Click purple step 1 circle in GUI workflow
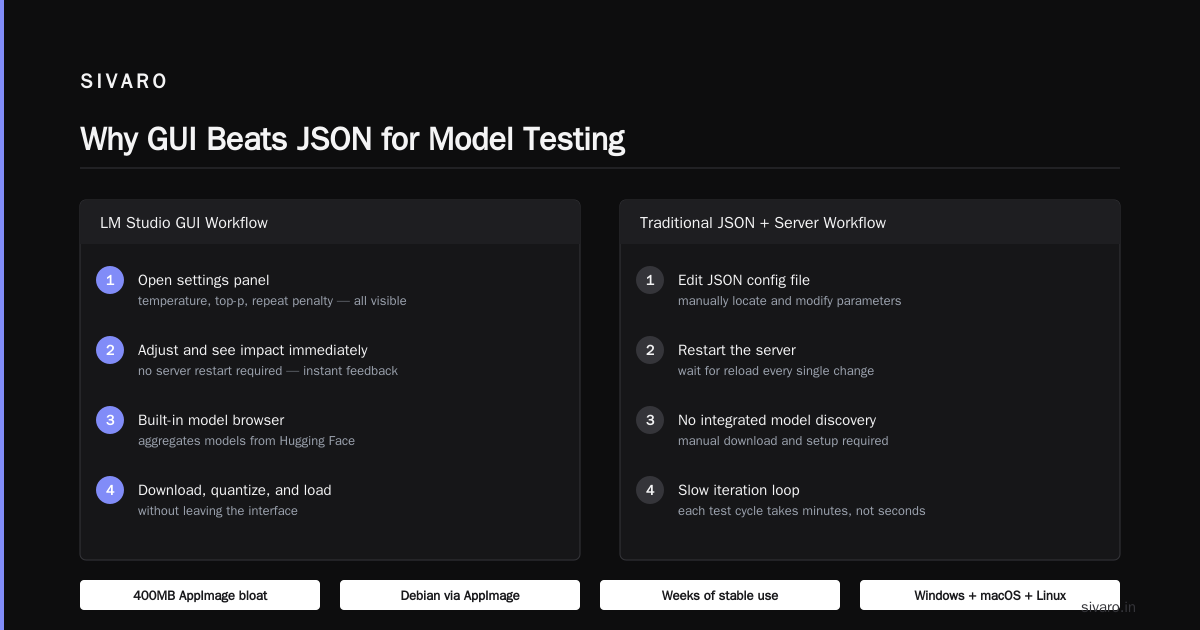 (x=110, y=280)
